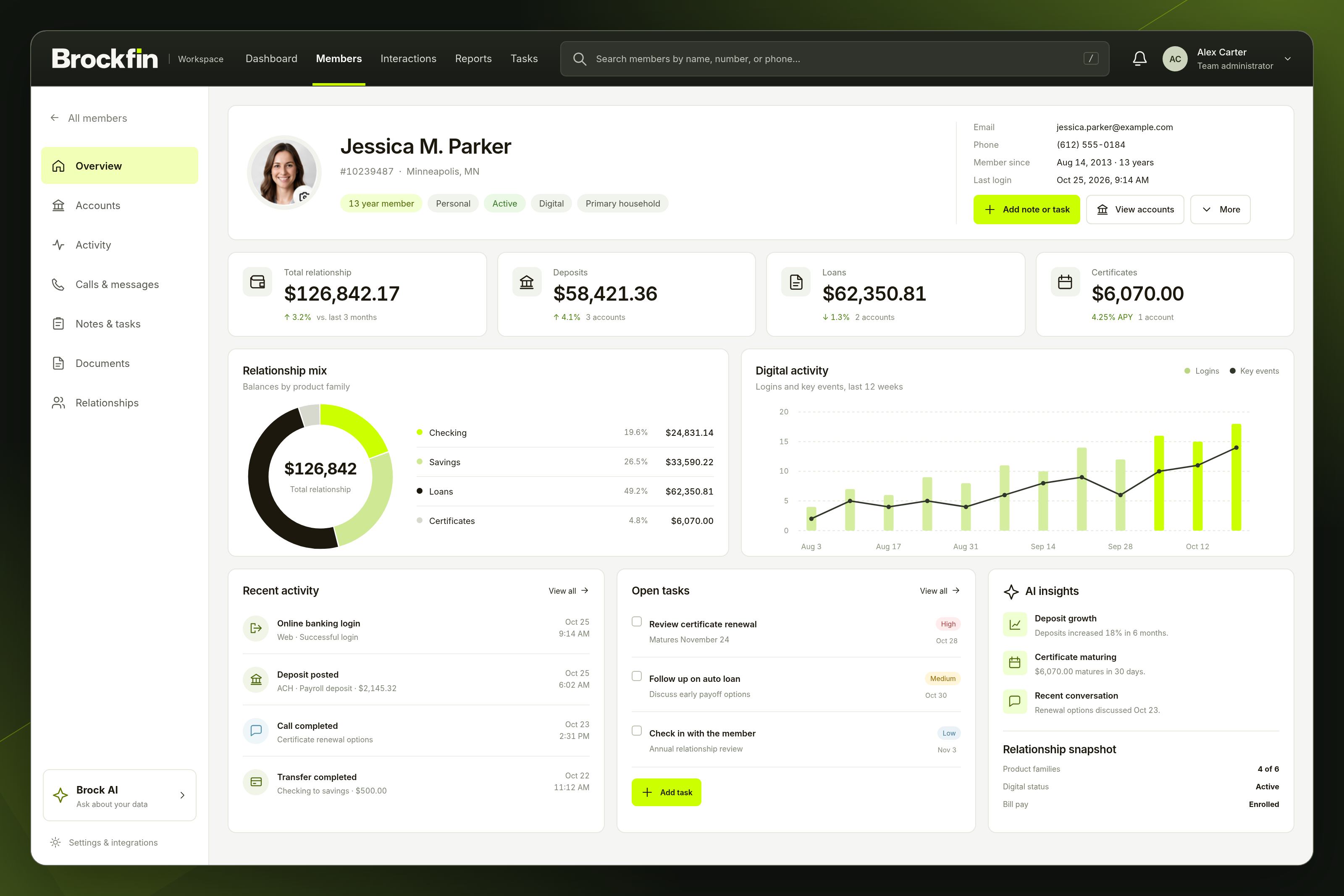Click the notifications bell icon

coord(1139,58)
